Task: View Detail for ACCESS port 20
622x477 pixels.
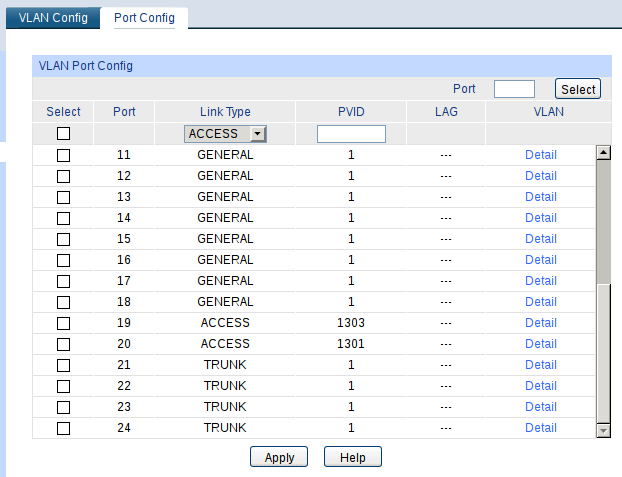Action: [541, 344]
